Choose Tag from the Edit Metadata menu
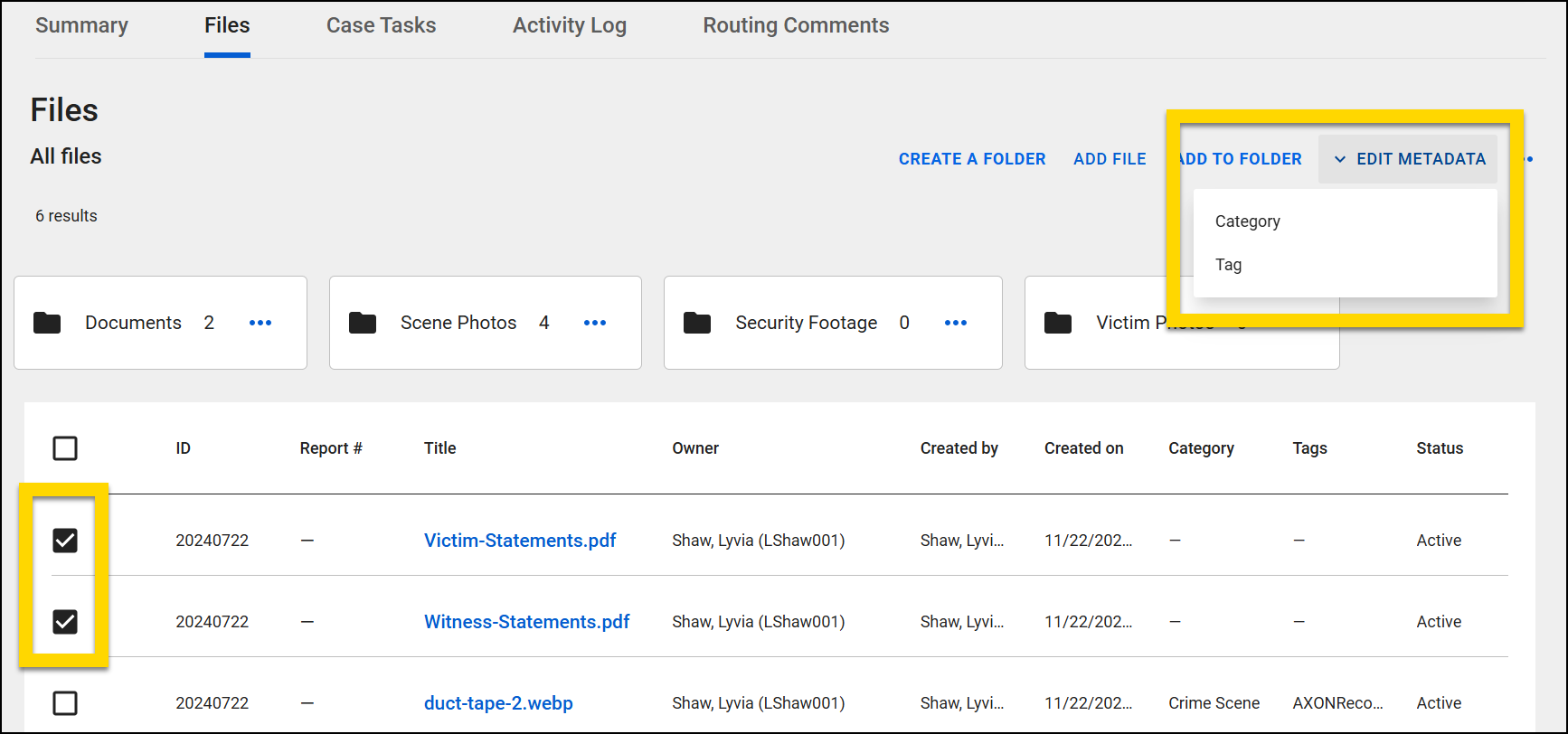This screenshot has height=734, width=1568. pos(1228,265)
